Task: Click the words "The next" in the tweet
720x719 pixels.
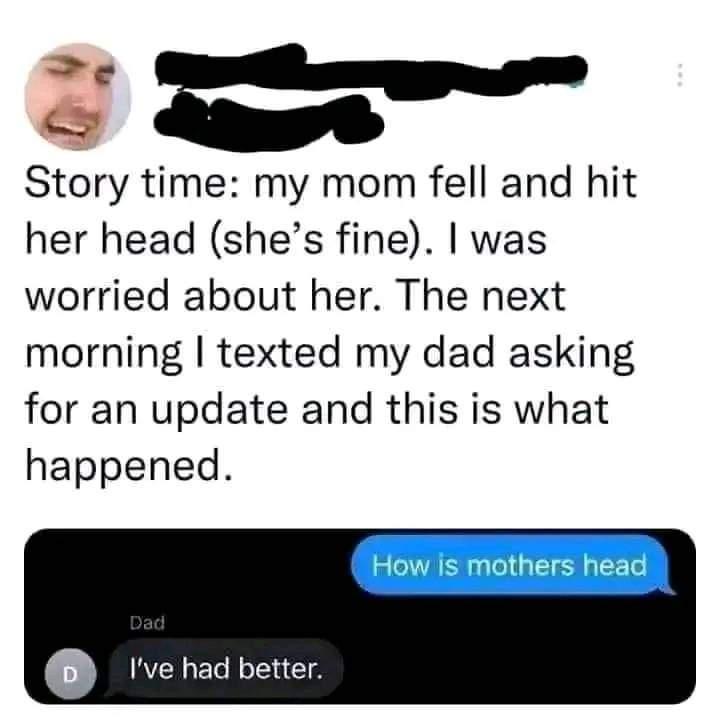Action: click(x=484, y=297)
